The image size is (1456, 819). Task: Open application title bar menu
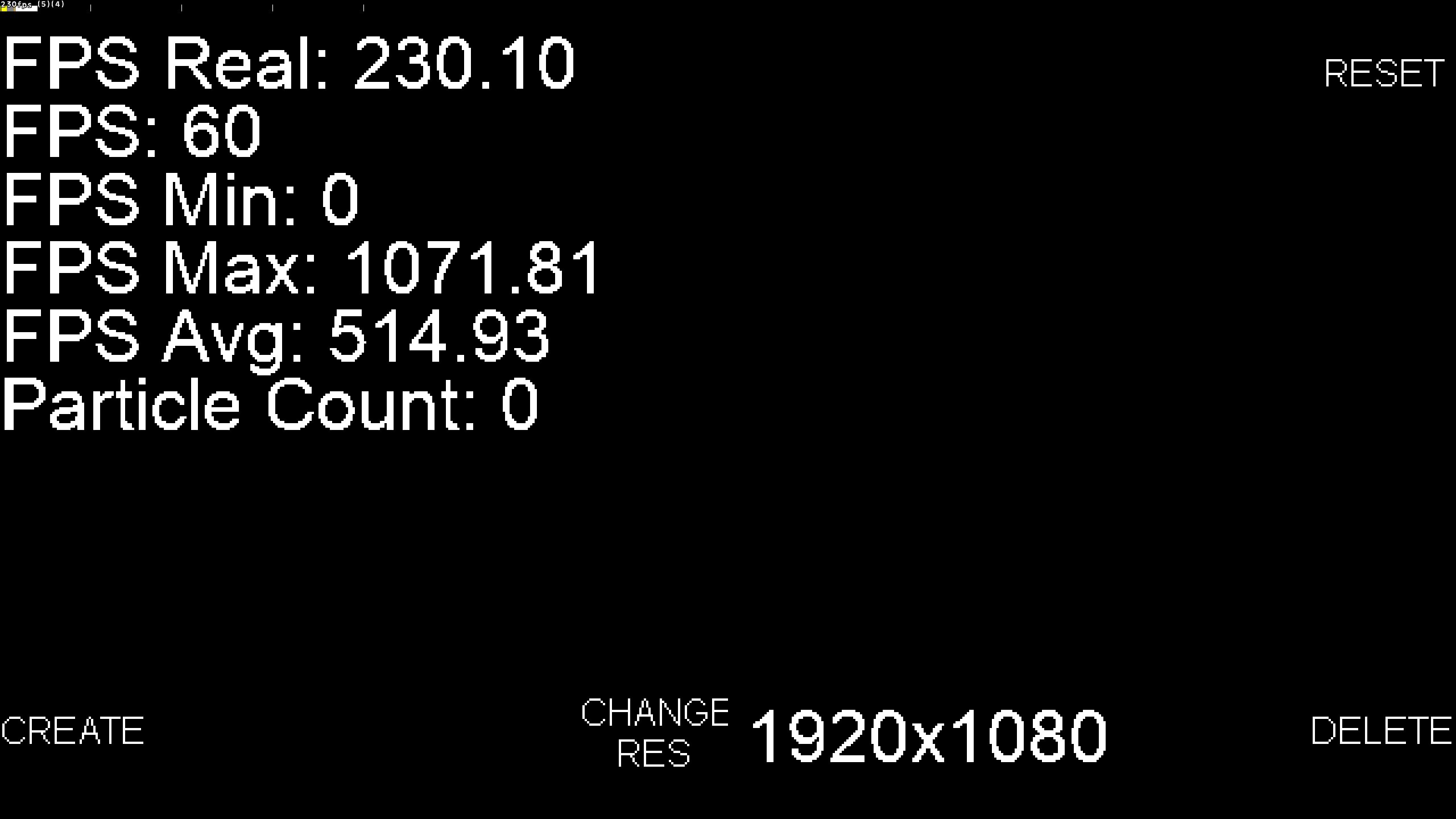click(6, 6)
